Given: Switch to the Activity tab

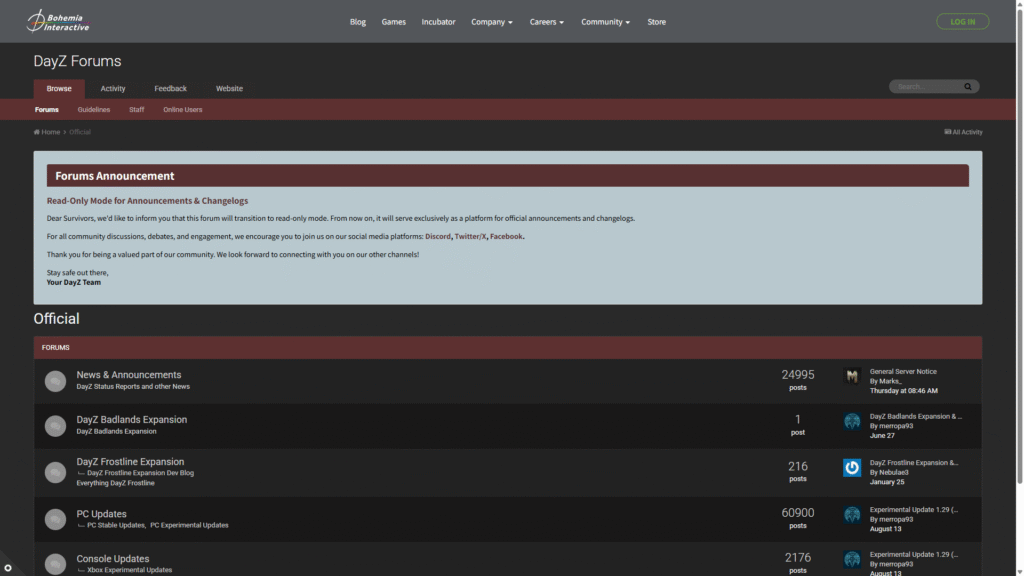Looking at the screenshot, I should (x=113, y=89).
